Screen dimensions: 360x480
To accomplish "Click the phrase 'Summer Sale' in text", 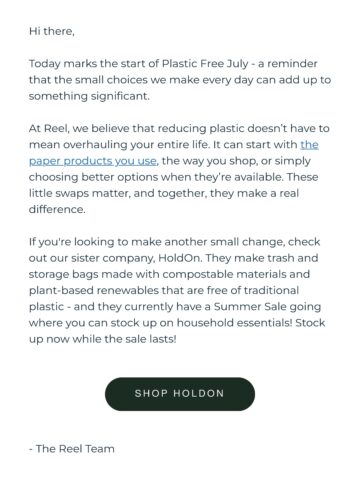I will coord(250,307).
